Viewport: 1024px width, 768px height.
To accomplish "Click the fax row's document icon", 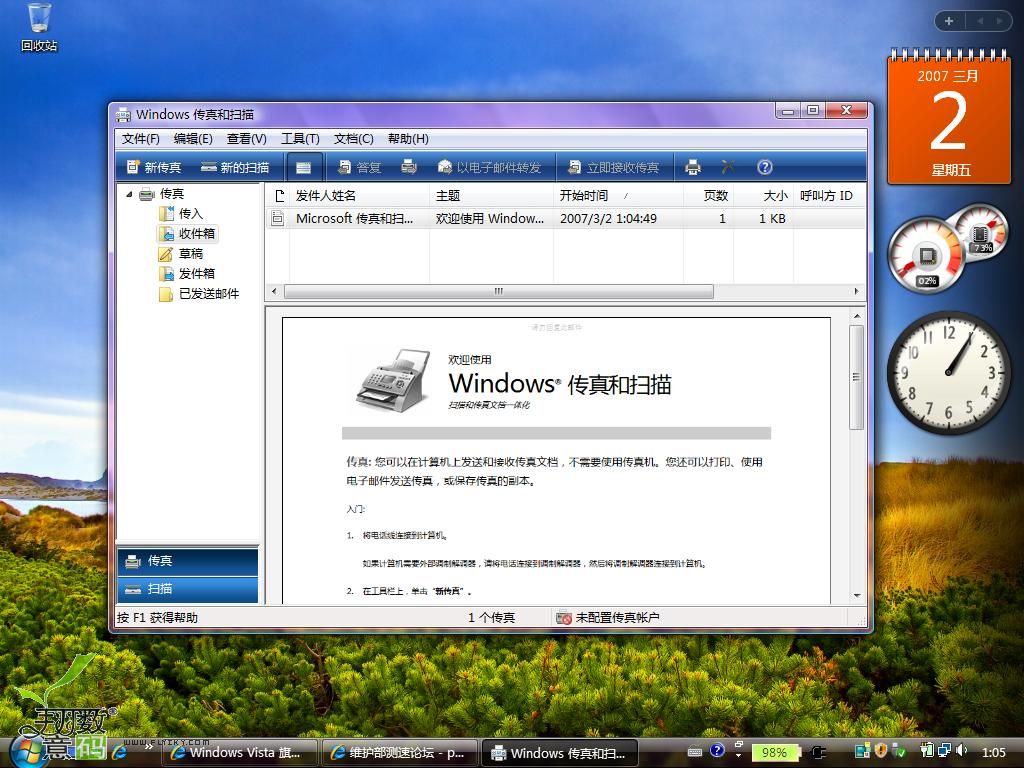I will tap(278, 218).
